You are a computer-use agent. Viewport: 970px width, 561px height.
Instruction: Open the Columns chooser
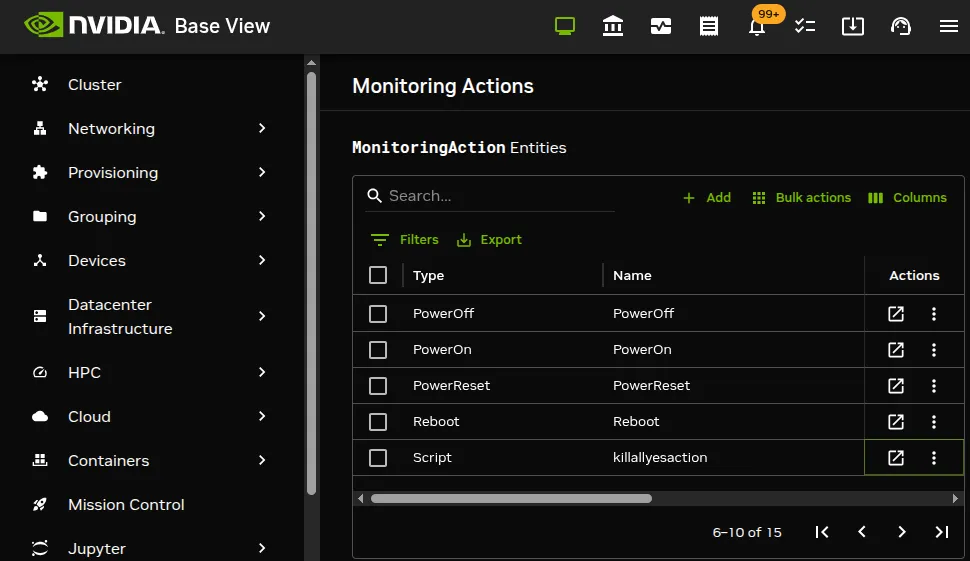coord(907,197)
